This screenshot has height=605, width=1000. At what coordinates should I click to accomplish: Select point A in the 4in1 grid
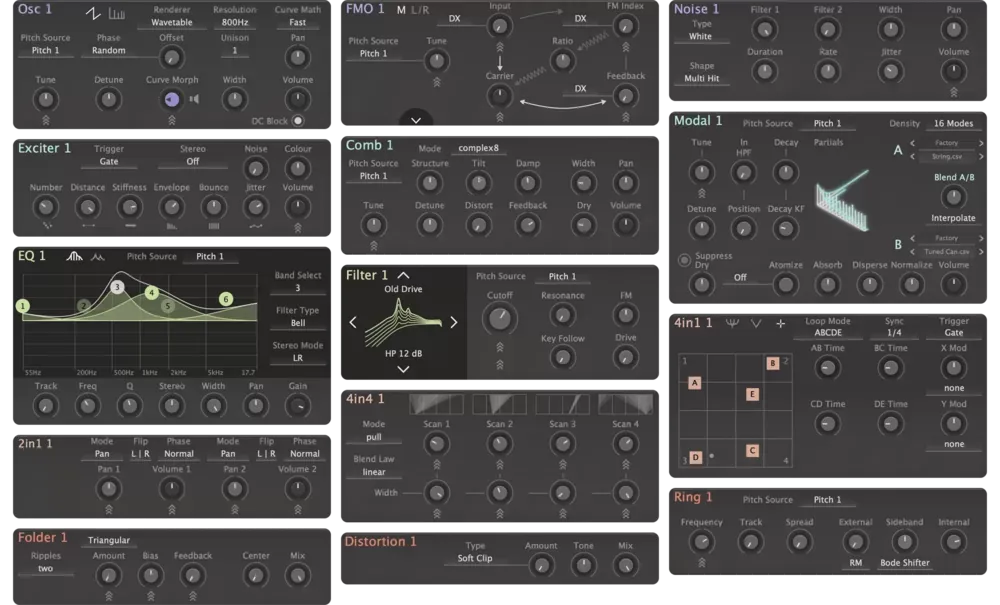point(695,383)
